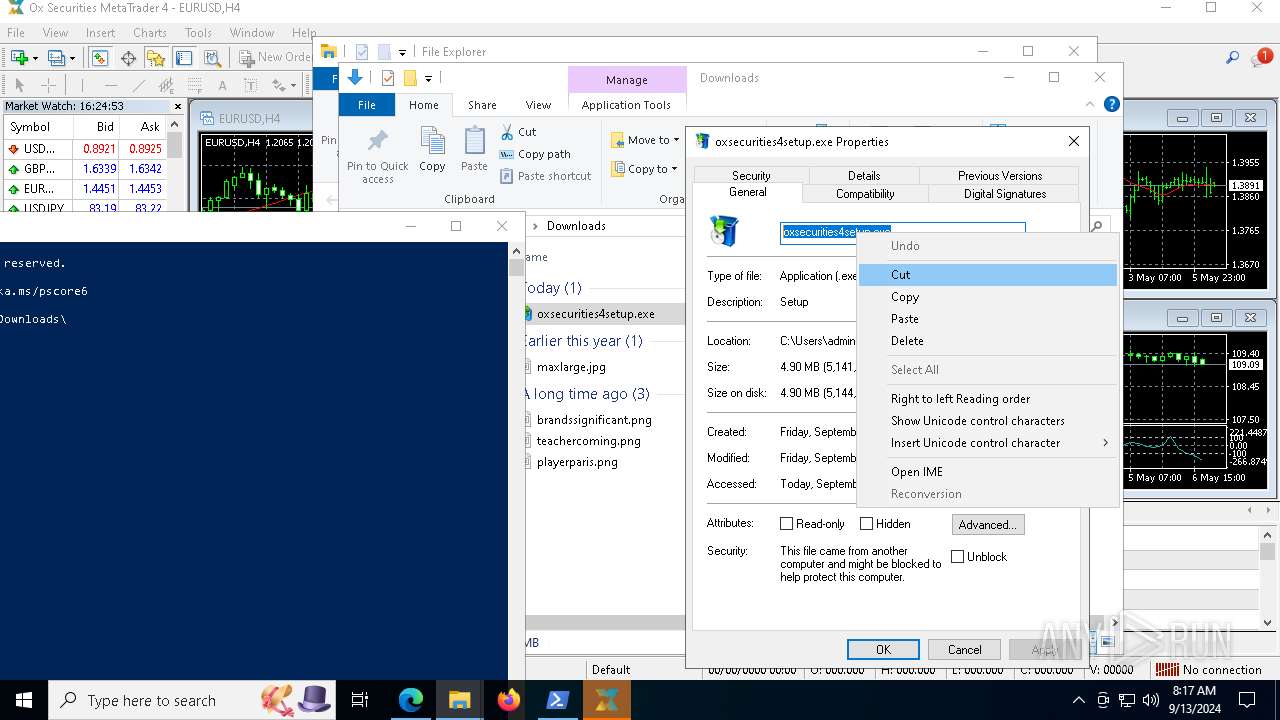This screenshot has height=720, width=1280.
Task: Toggle the Data Window crosshair-circle icon
Action: [128, 58]
